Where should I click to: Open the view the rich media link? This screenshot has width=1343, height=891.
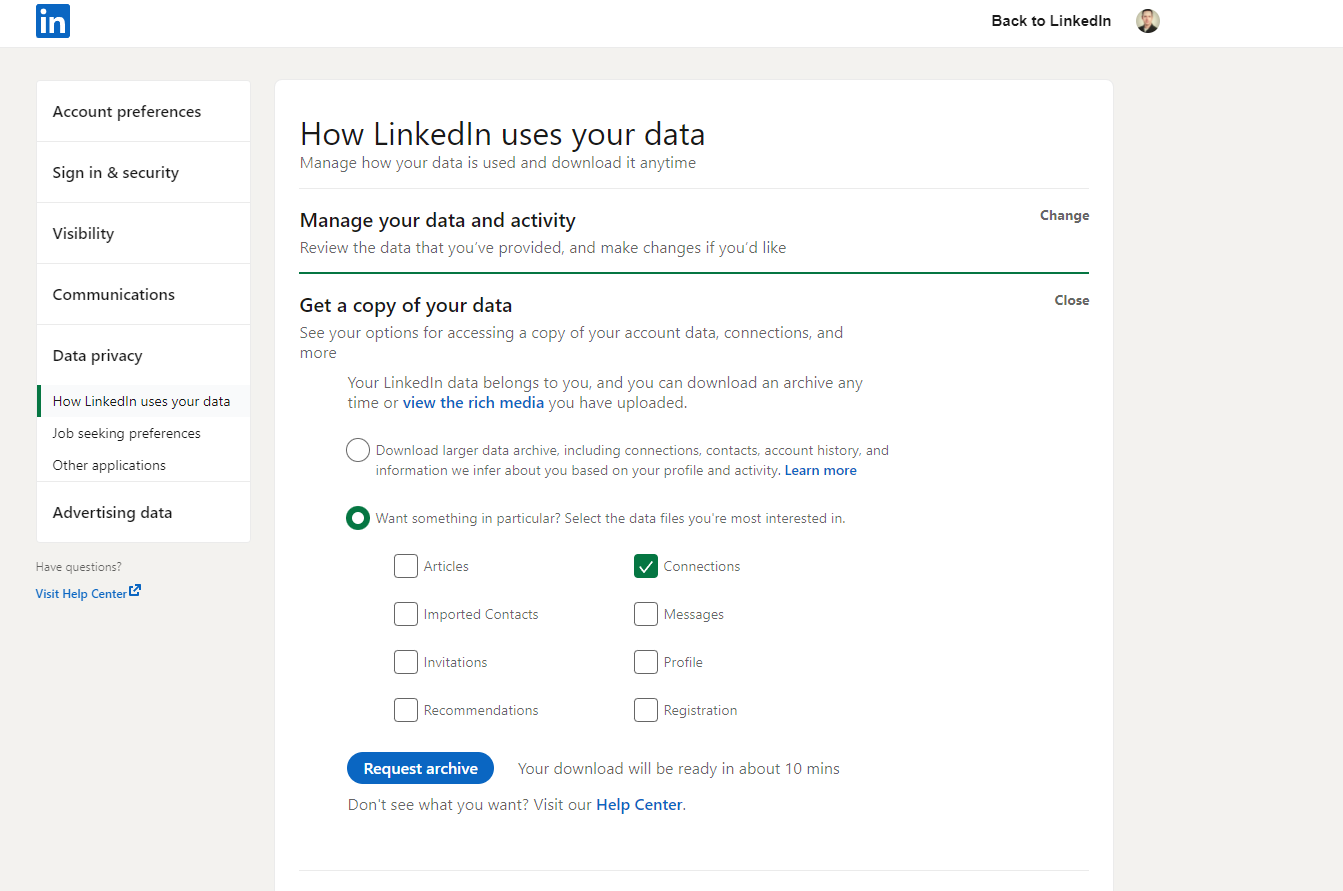pos(473,402)
